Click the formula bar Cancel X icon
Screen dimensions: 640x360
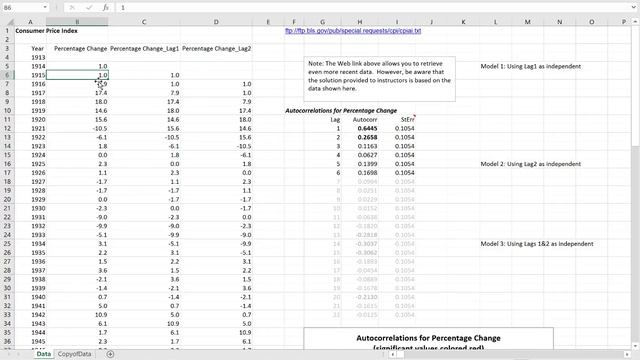72,8
